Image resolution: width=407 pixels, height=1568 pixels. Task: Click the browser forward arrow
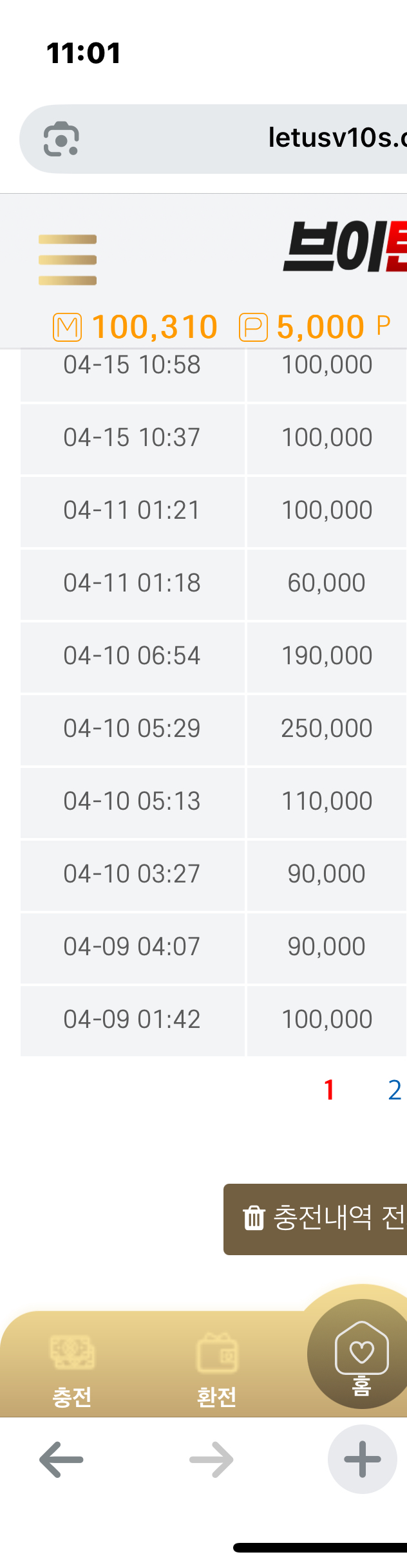click(x=211, y=1460)
